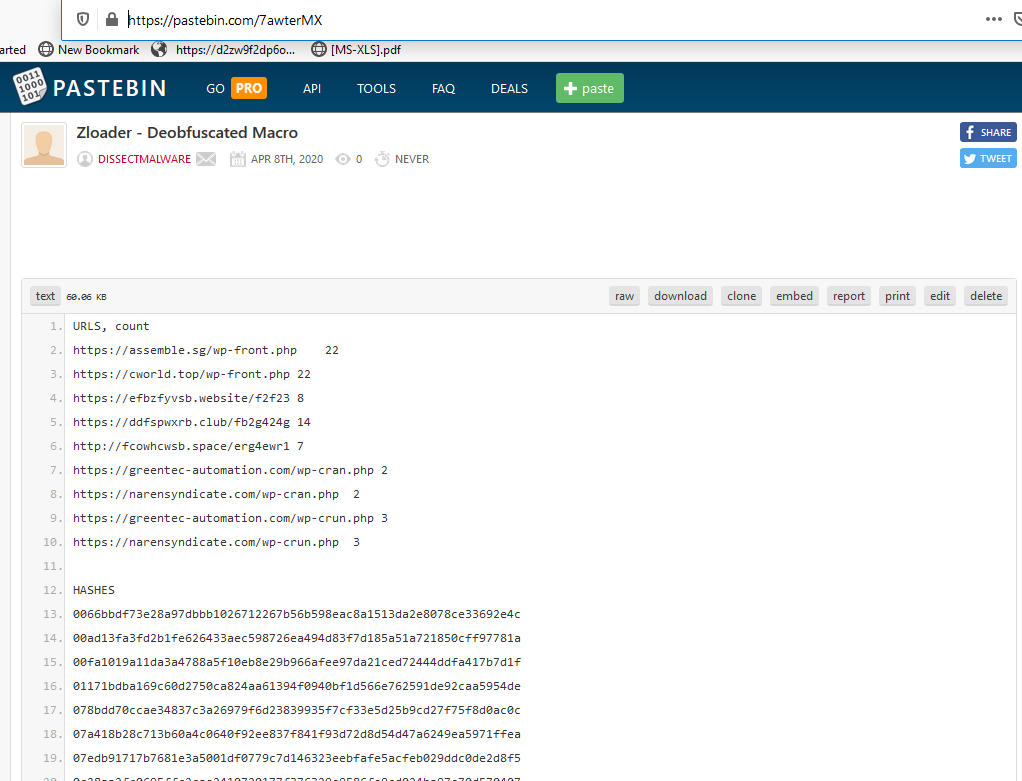Open the FAQ menu item
Image resolution: width=1022 pixels, height=781 pixels.
click(x=443, y=89)
